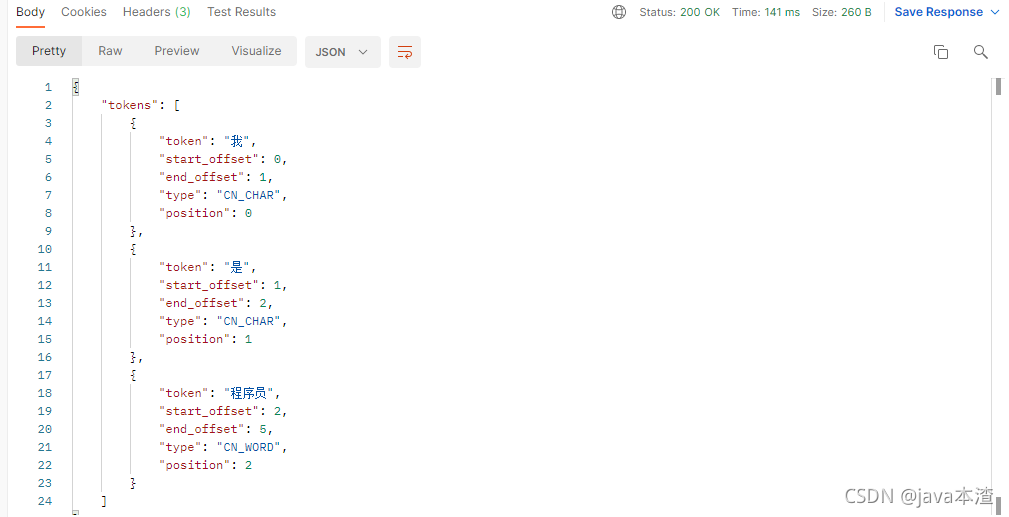Select the Preview view mode
This screenshot has width=1009, height=517.
177,51
